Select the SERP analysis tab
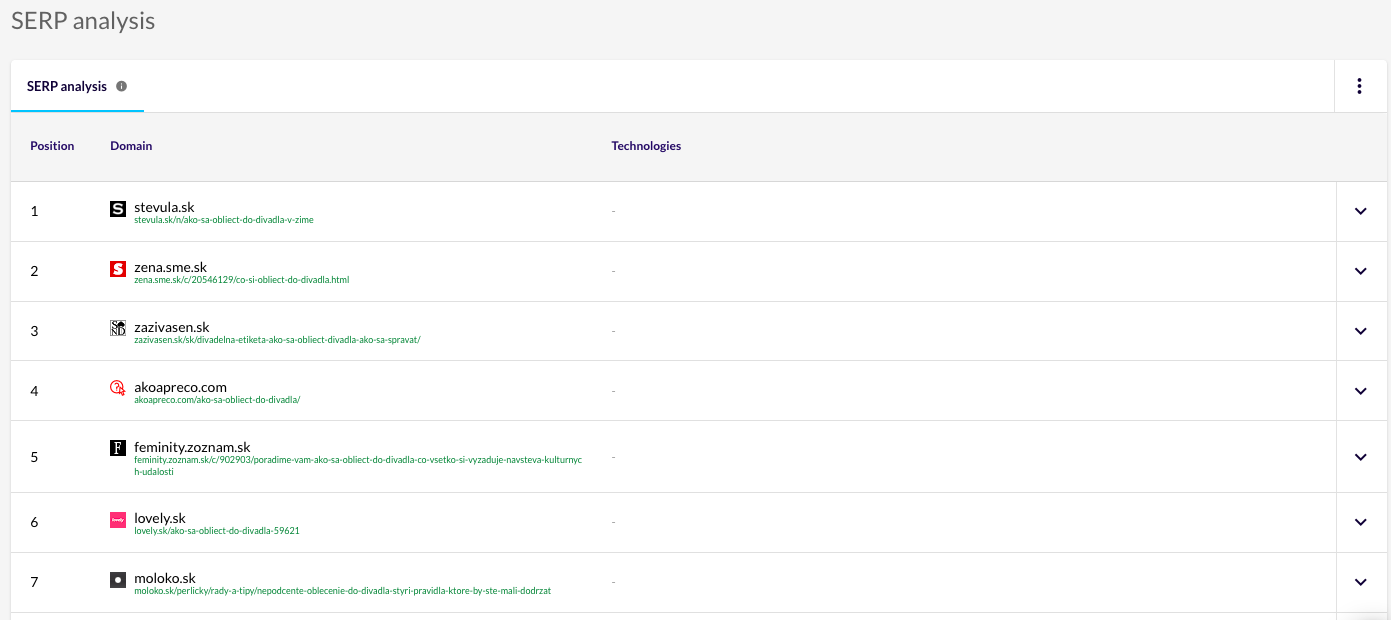The height and width of the screenshot is (620, 1391). pyautogui.click(x=77, y=86)
